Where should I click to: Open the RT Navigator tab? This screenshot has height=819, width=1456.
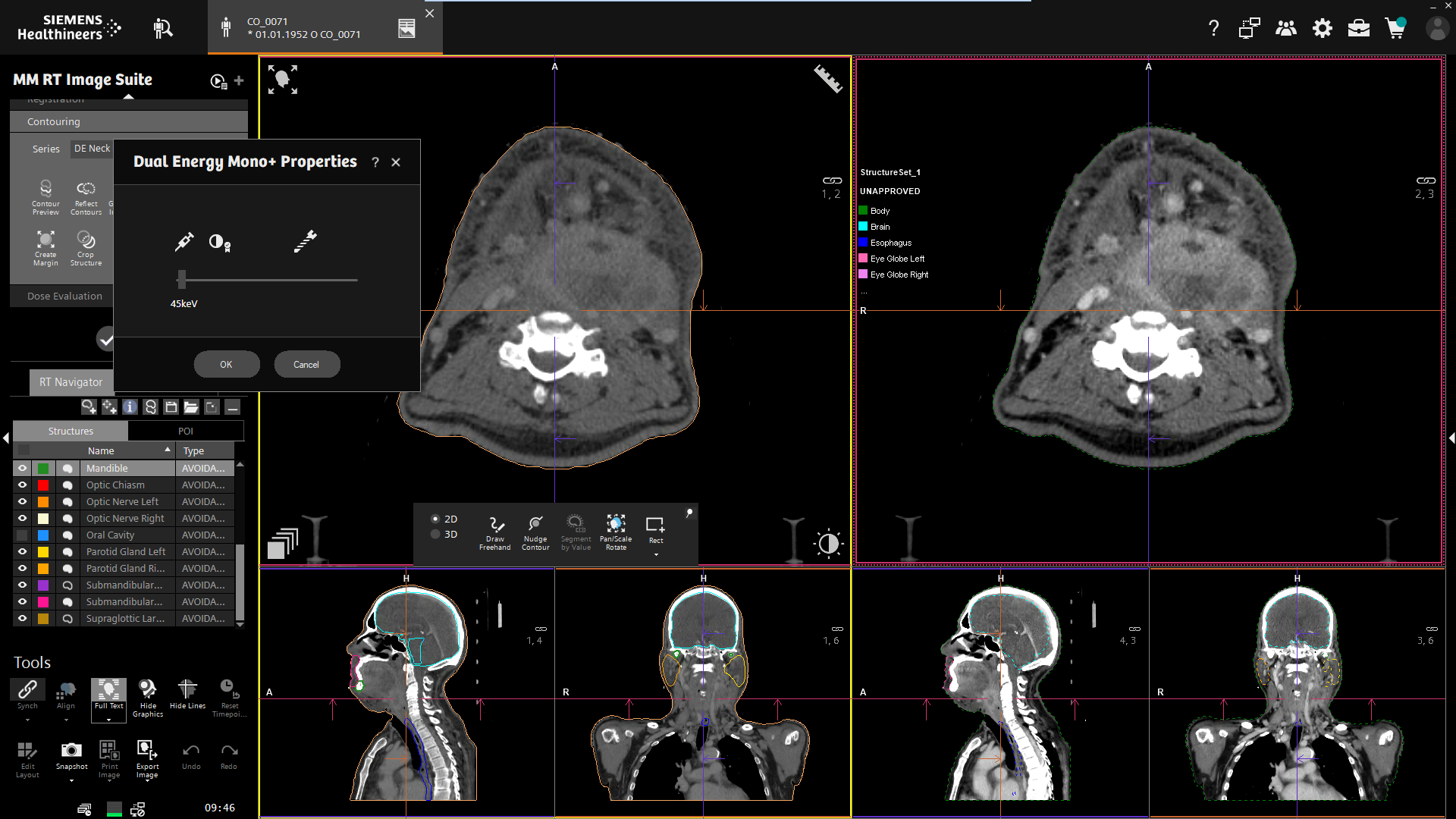coord(71,381)
